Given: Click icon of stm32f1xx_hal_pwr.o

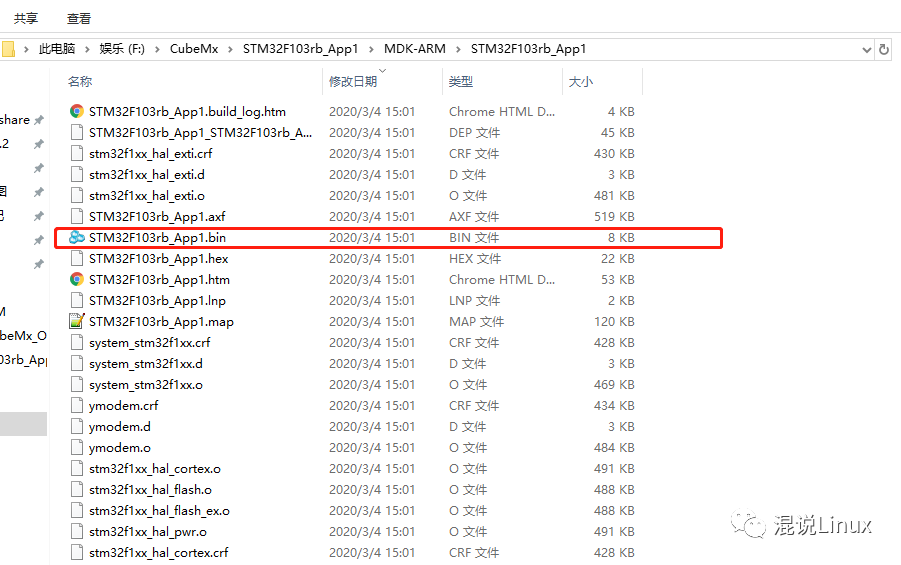Looking at the screenshot, I should (76, 532).
